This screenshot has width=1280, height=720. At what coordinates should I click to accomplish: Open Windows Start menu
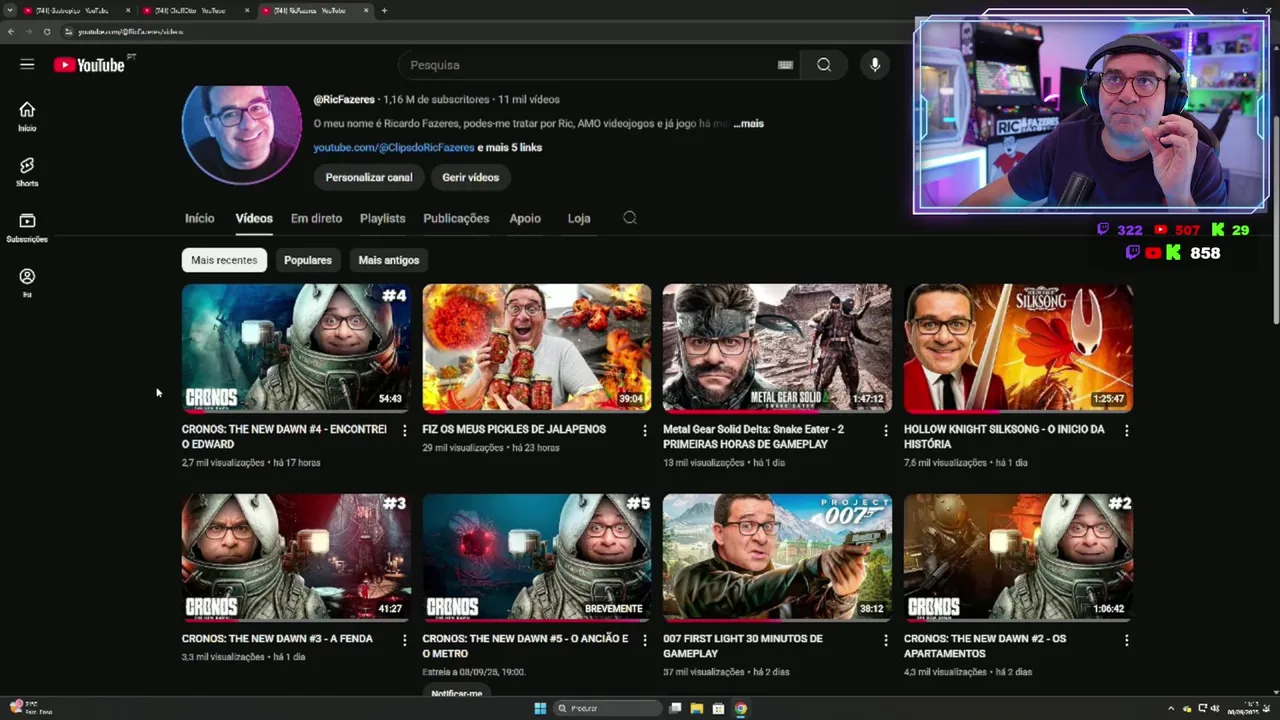tap(540, 708)
